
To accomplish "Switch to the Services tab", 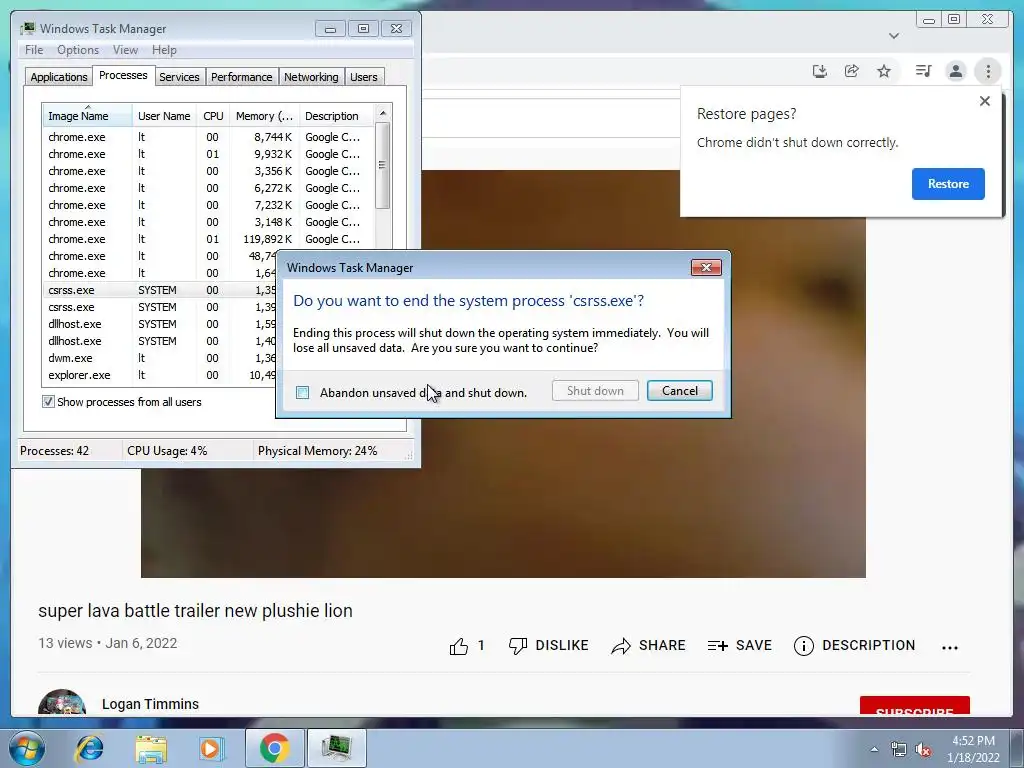I will tap(179, 77).
